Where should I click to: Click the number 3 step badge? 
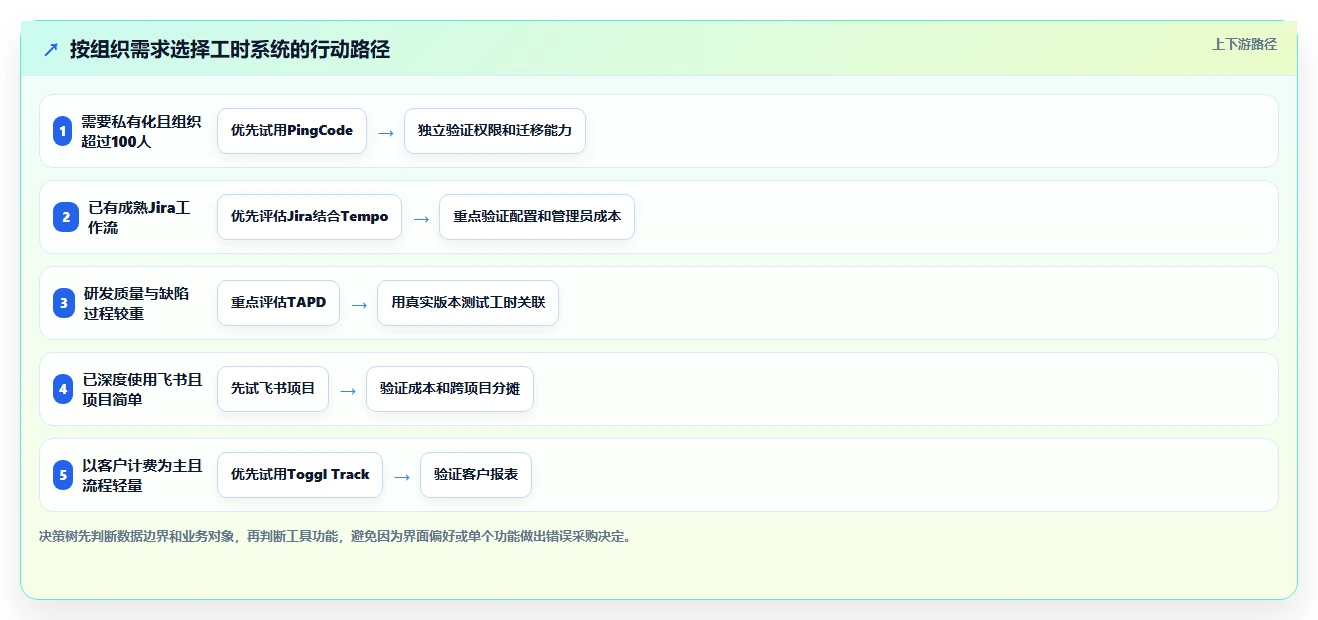tap(64, 303)
